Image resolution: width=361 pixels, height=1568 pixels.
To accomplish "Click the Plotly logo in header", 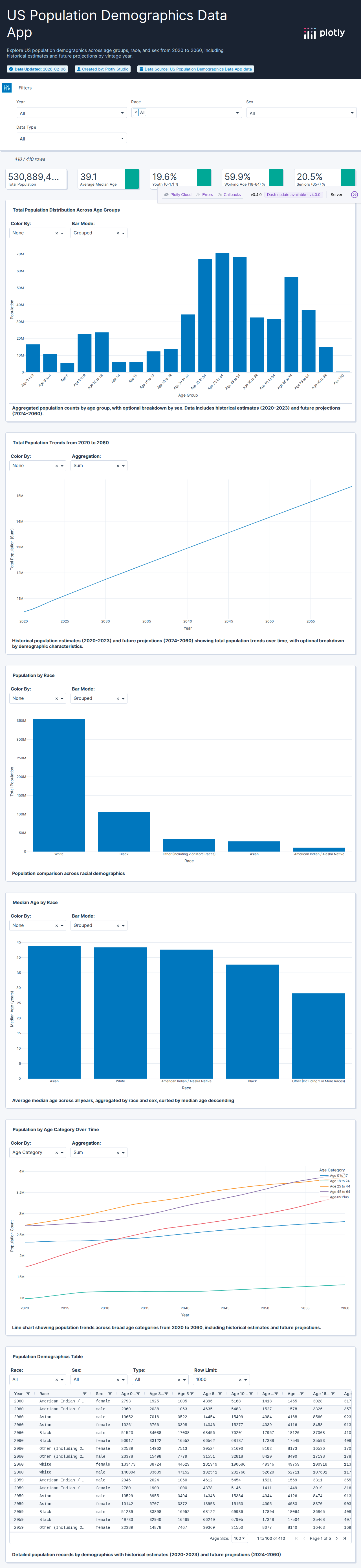I will (x=324, y=33).
